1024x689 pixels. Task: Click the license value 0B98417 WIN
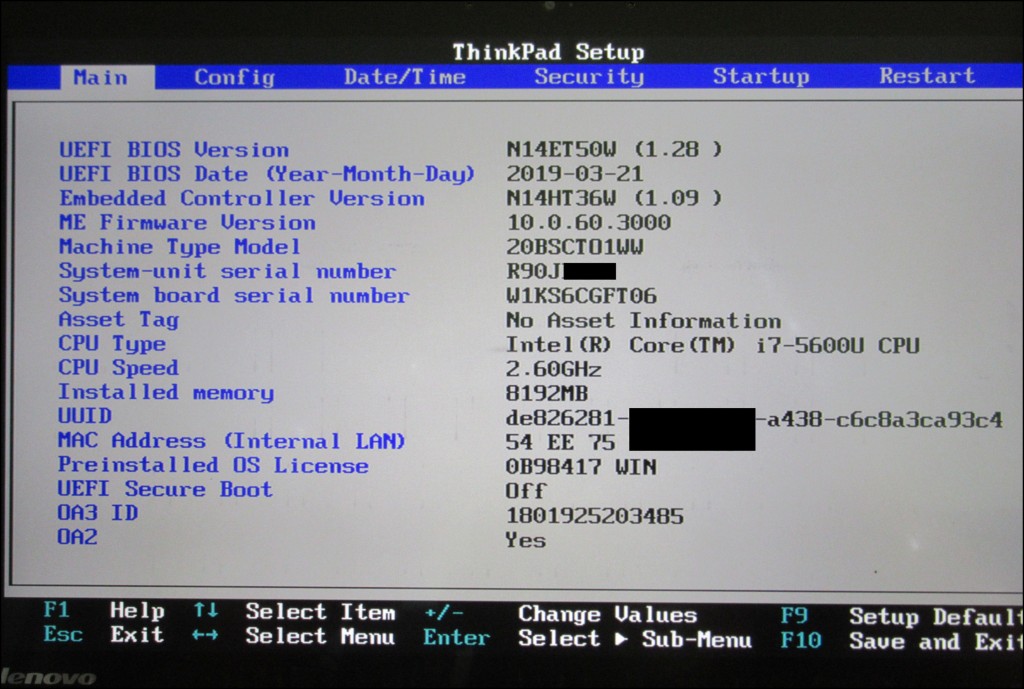tap(581, 466)
